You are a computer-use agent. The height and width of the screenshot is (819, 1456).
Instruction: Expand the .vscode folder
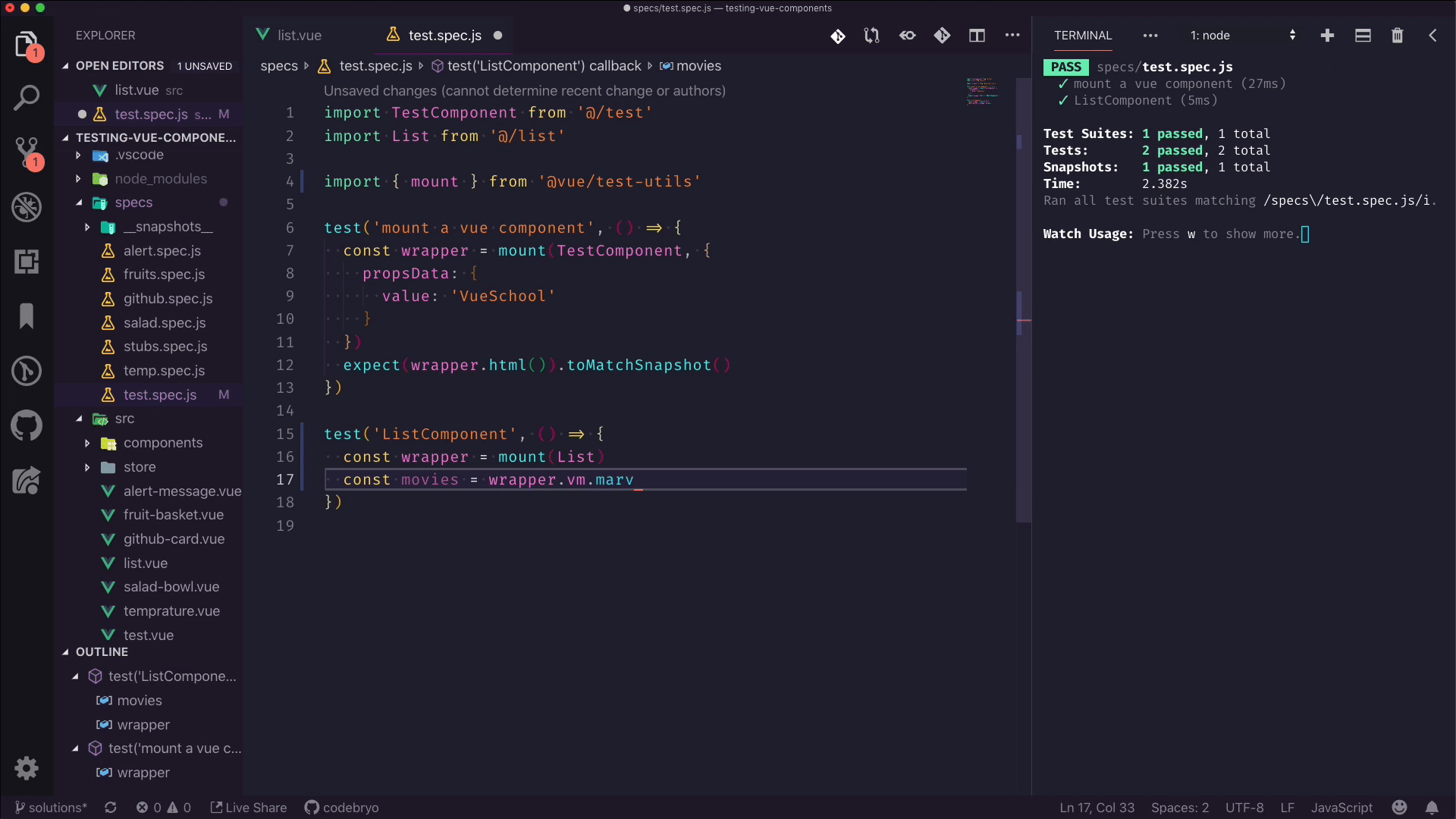(78, 155)
